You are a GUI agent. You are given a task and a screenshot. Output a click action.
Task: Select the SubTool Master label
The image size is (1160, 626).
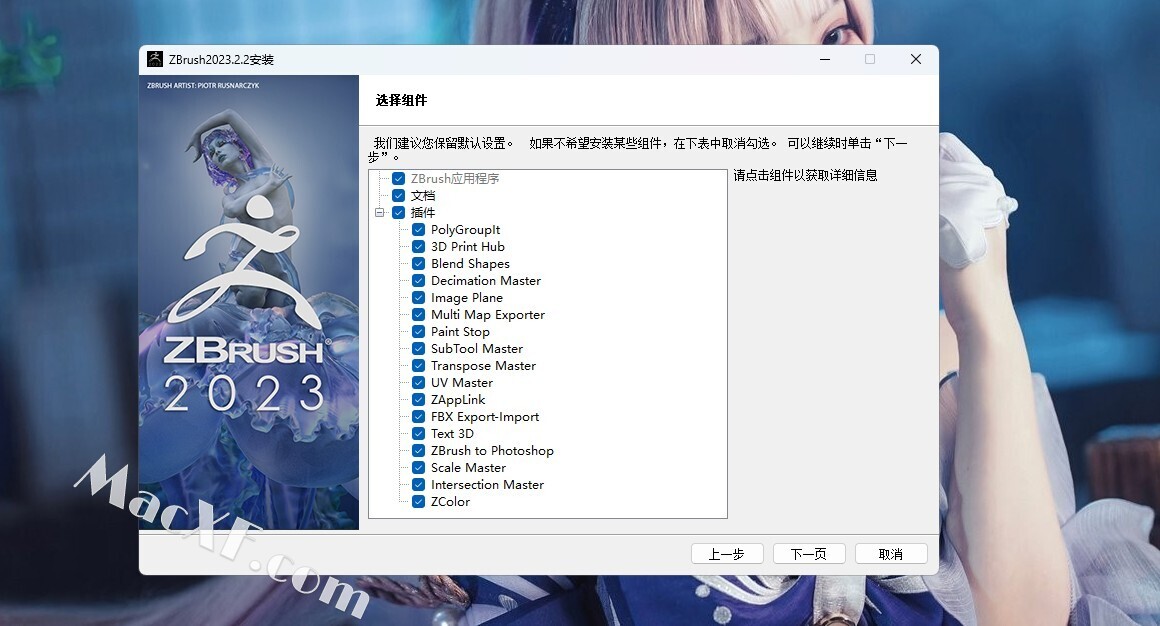pos(476,349)
